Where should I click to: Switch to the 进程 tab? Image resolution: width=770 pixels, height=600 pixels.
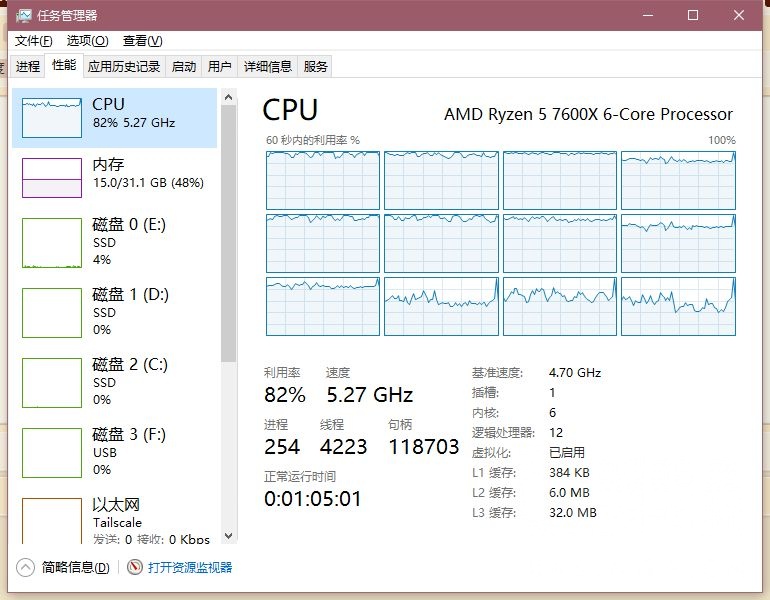[x=28, y=66]
